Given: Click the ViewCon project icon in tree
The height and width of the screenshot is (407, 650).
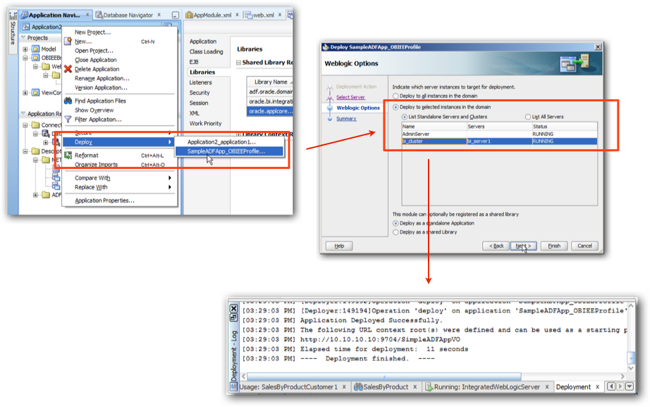Looking at the screenshot, I should pos(36,92).
